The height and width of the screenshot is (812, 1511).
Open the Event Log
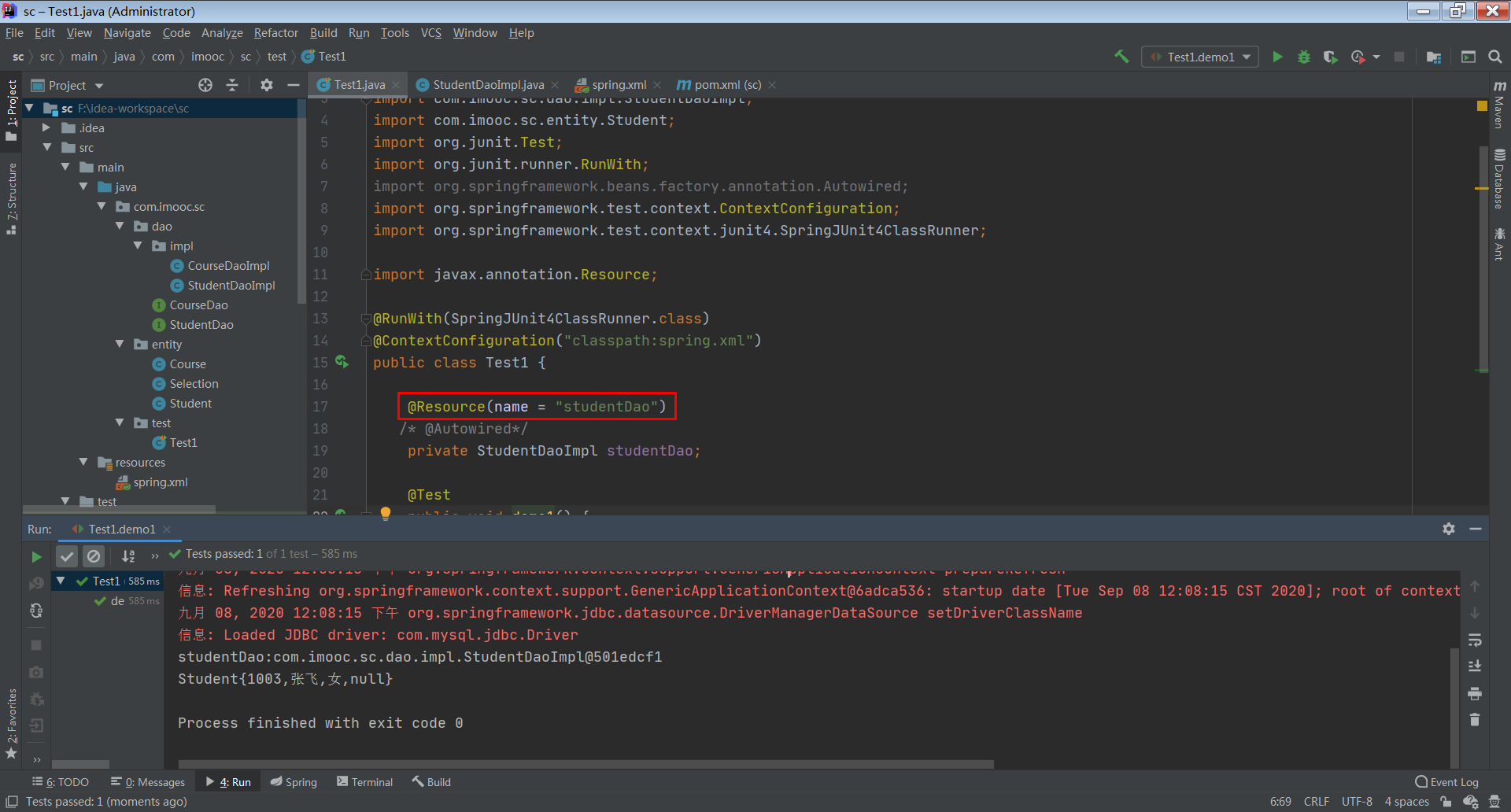pos(1446,782)
